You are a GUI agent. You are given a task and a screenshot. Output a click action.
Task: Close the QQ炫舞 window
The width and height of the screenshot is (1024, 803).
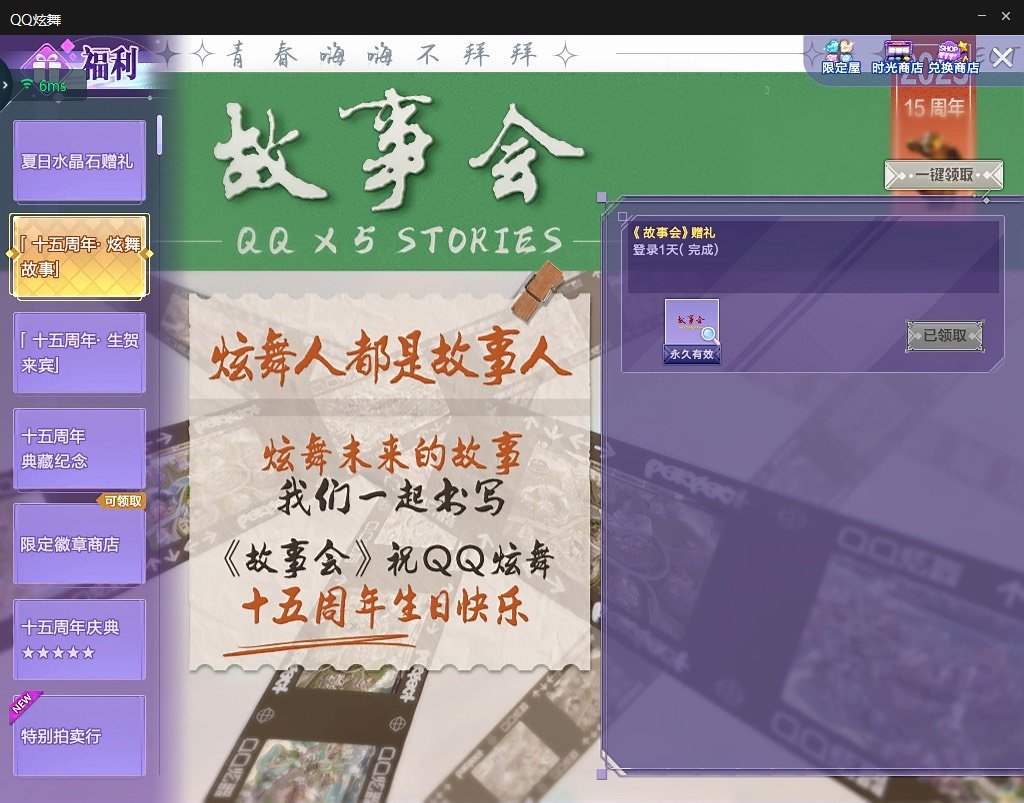click(1006, 16)
